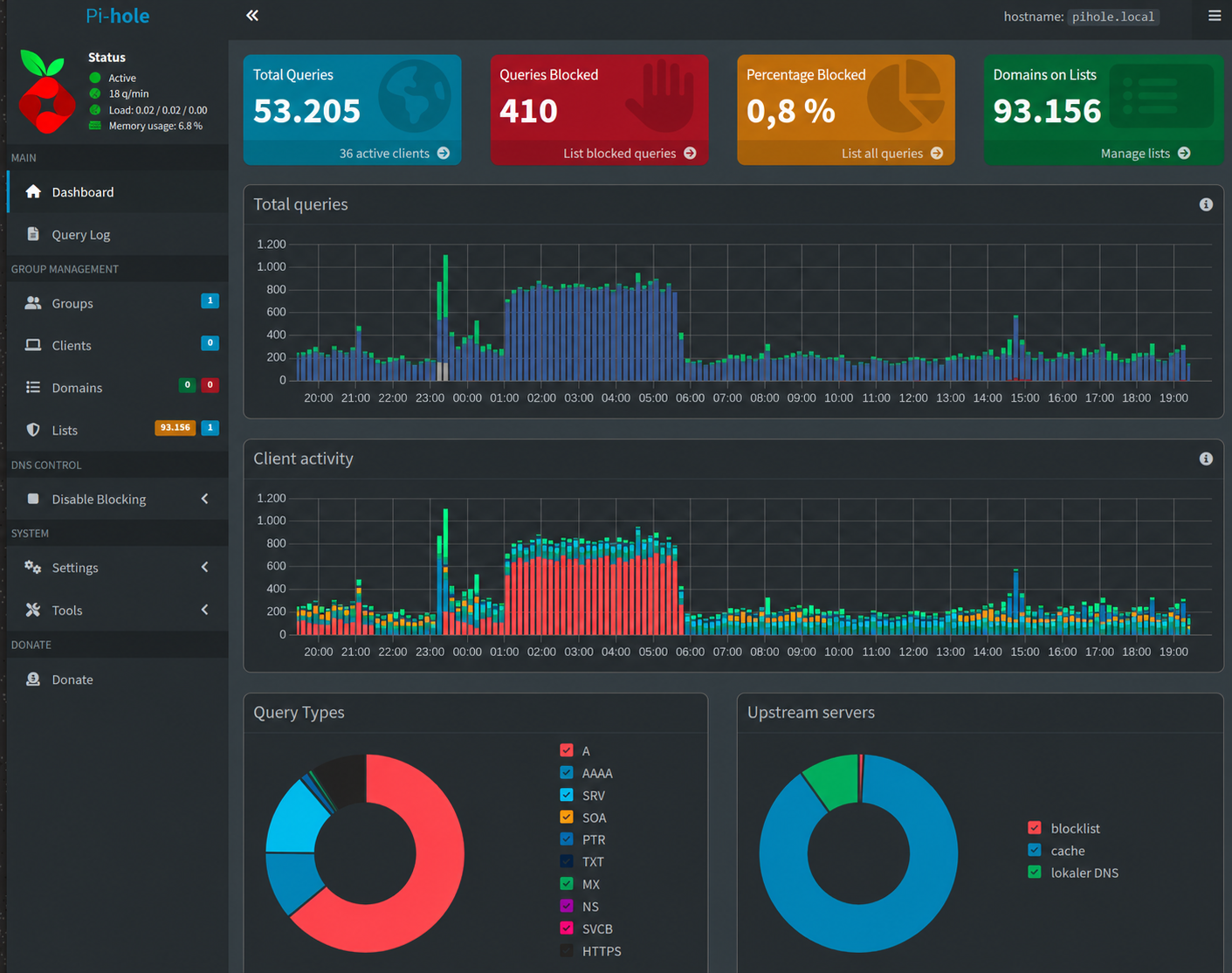
Task: Click the pihole.local hostname
Action: pyautogui.click(x=1113, y=17)
